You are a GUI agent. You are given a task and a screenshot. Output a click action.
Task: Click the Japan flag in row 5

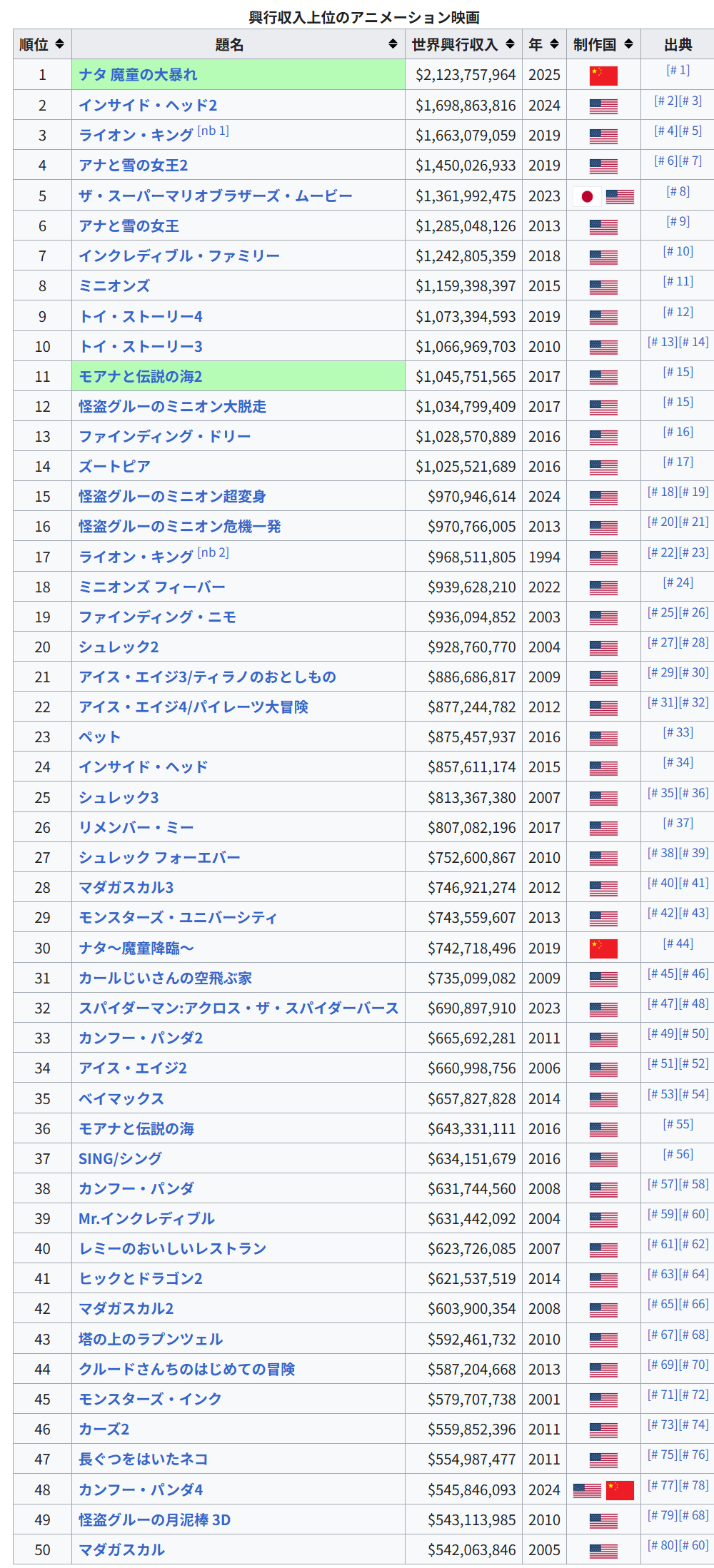click(587, 196)
